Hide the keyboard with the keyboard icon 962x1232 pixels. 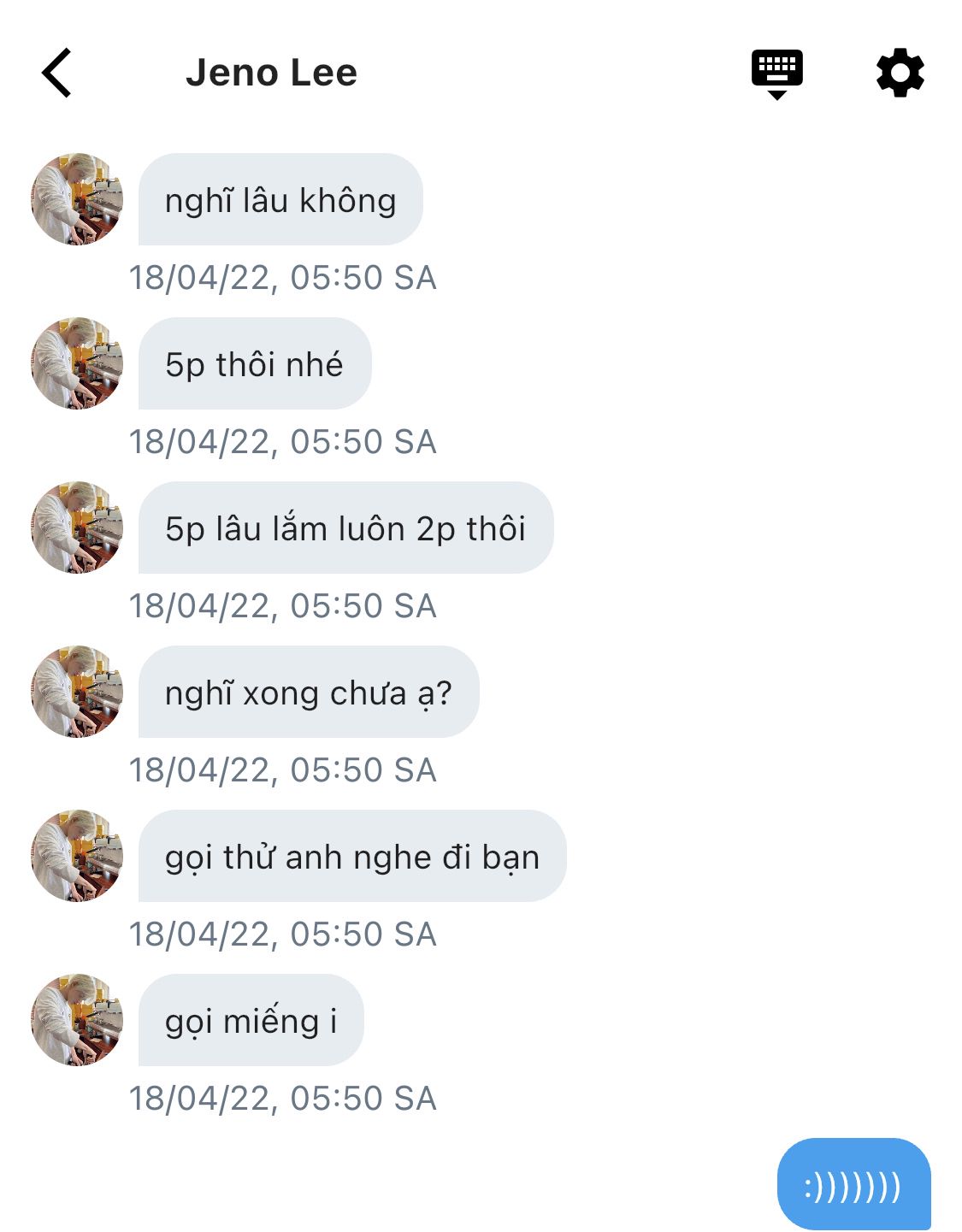coord(776,73)
